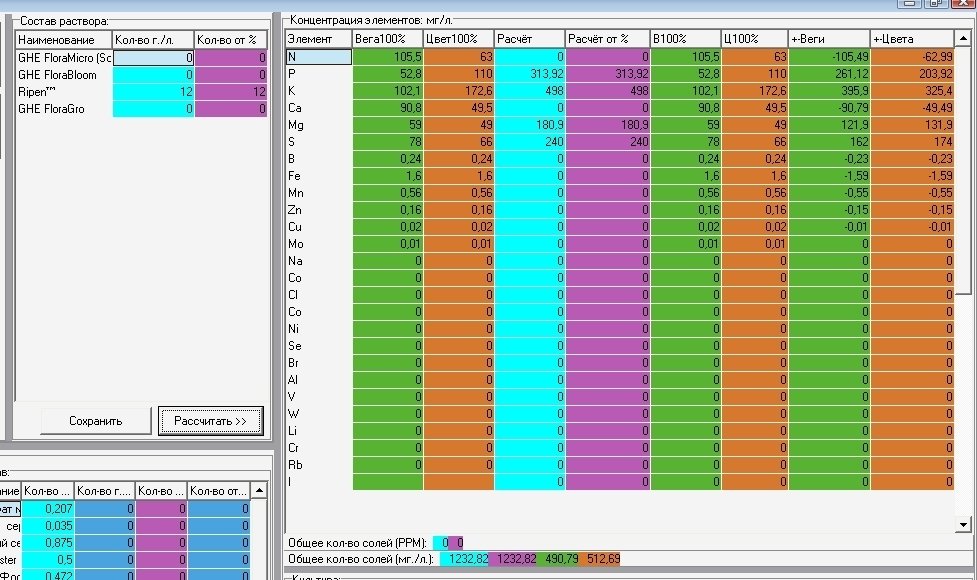Click the GHE FloraGro percent cell
This screenshot has height=580, width=977.
[x=231, y=108]
